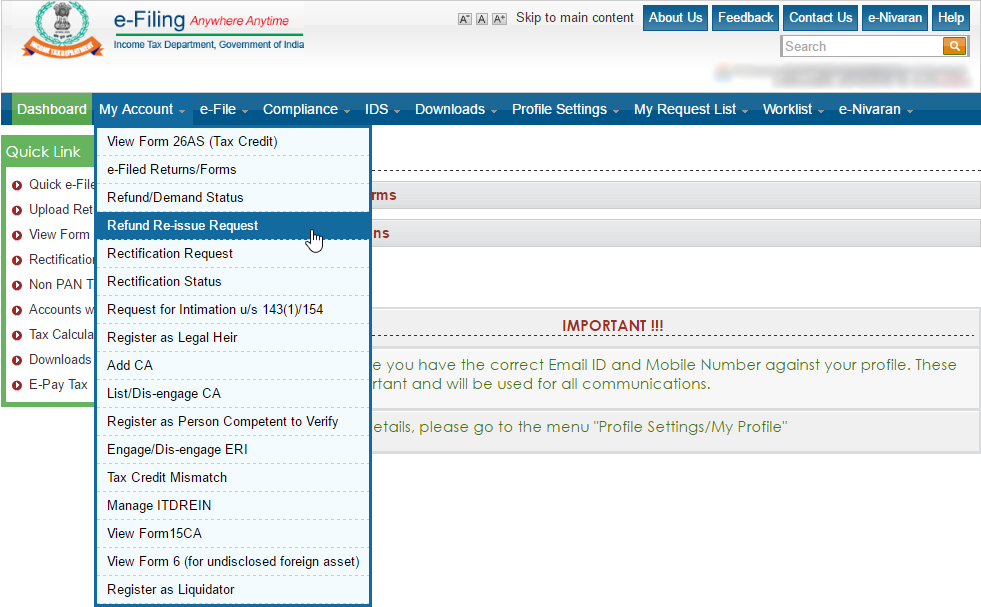Viewport: 981px width, 607px height.
Task: Choose Register as Person Competent to Verify
Action: click(233, 422)
